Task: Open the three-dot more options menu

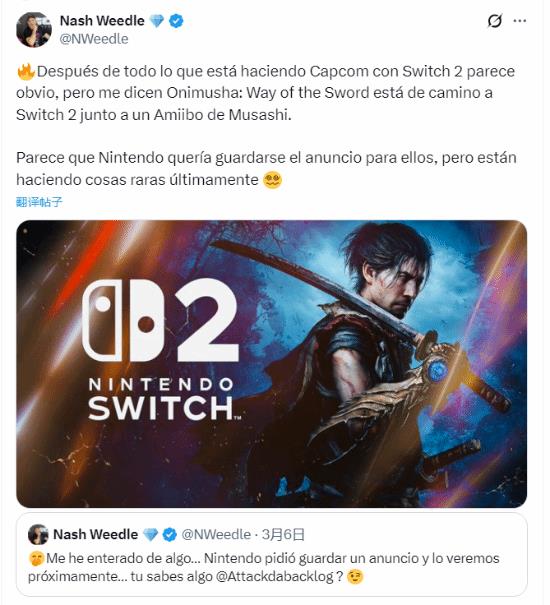Action: [520, 20]
